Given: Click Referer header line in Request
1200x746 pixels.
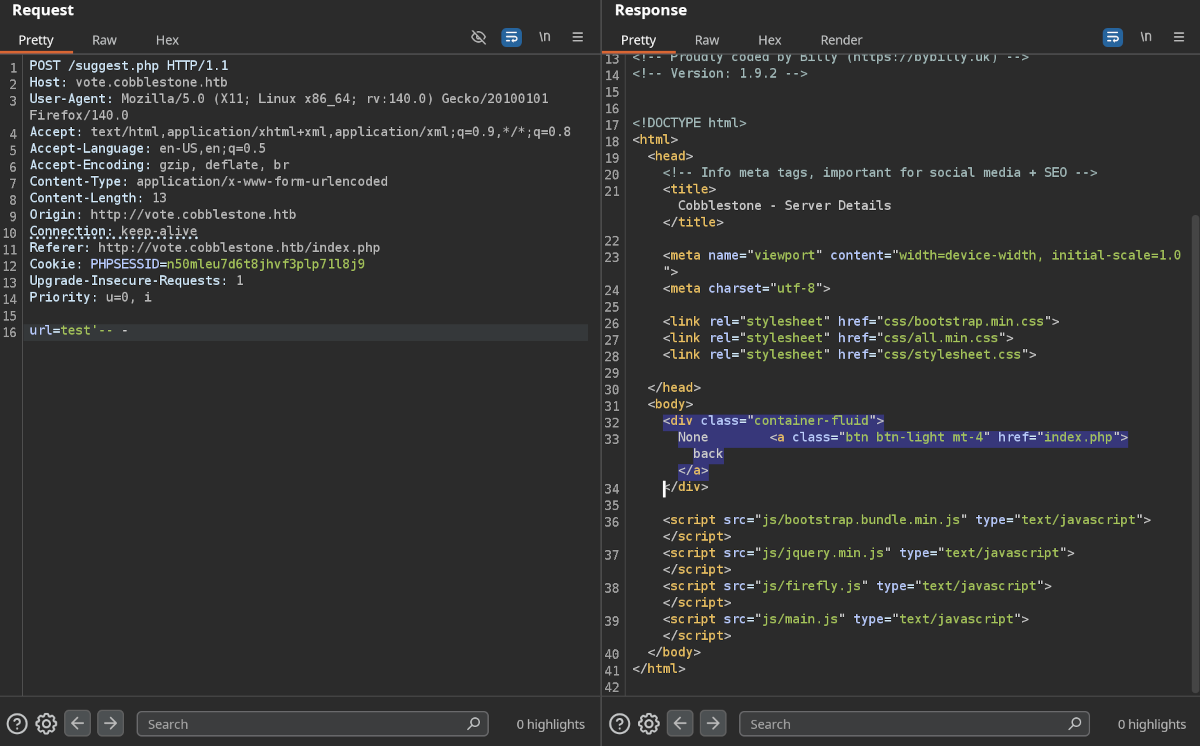Looking at the screenshot, I should 204,248.
